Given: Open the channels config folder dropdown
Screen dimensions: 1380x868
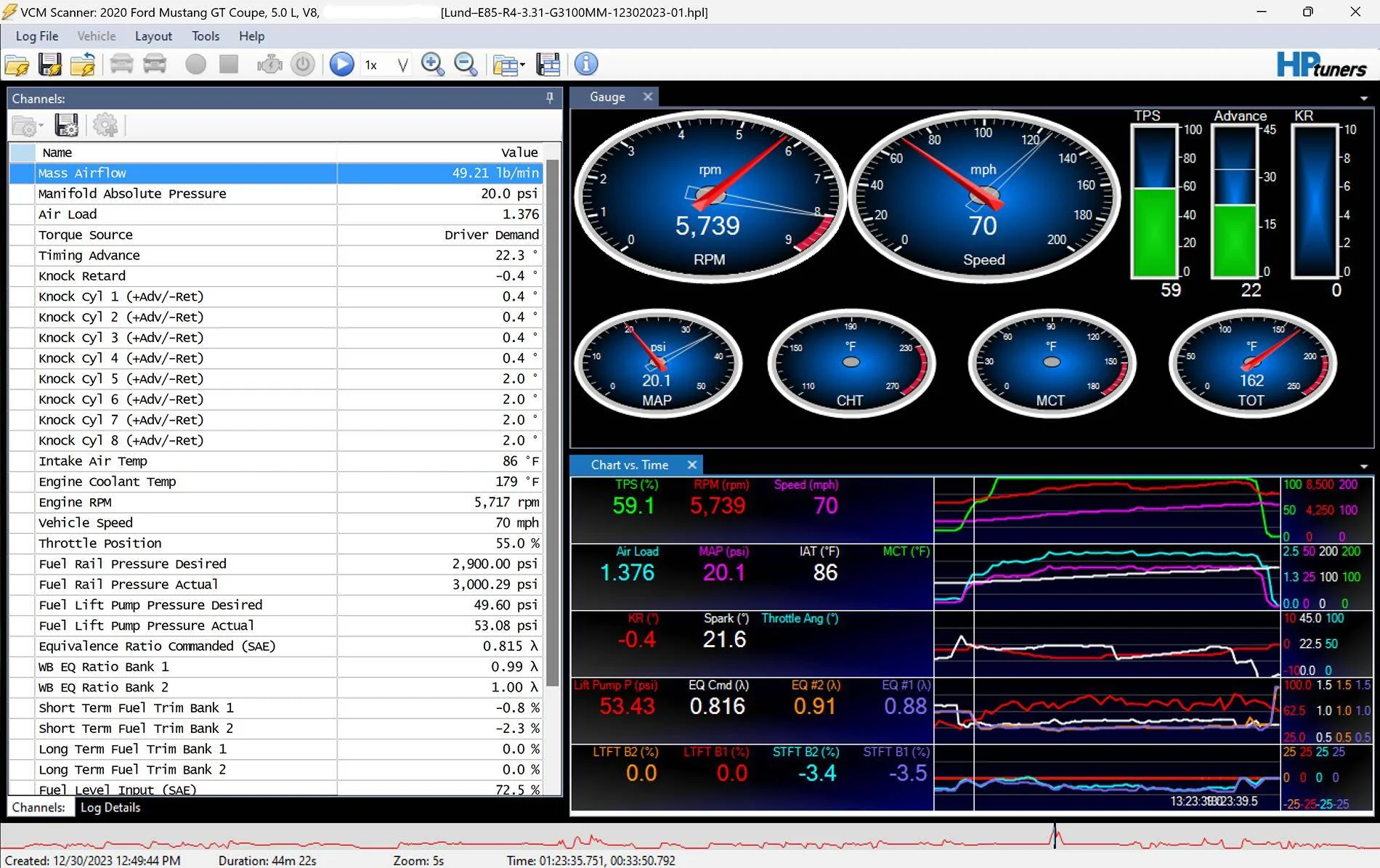Looking at the screenshot, I should pyautogui.click(x=28, y=126).
